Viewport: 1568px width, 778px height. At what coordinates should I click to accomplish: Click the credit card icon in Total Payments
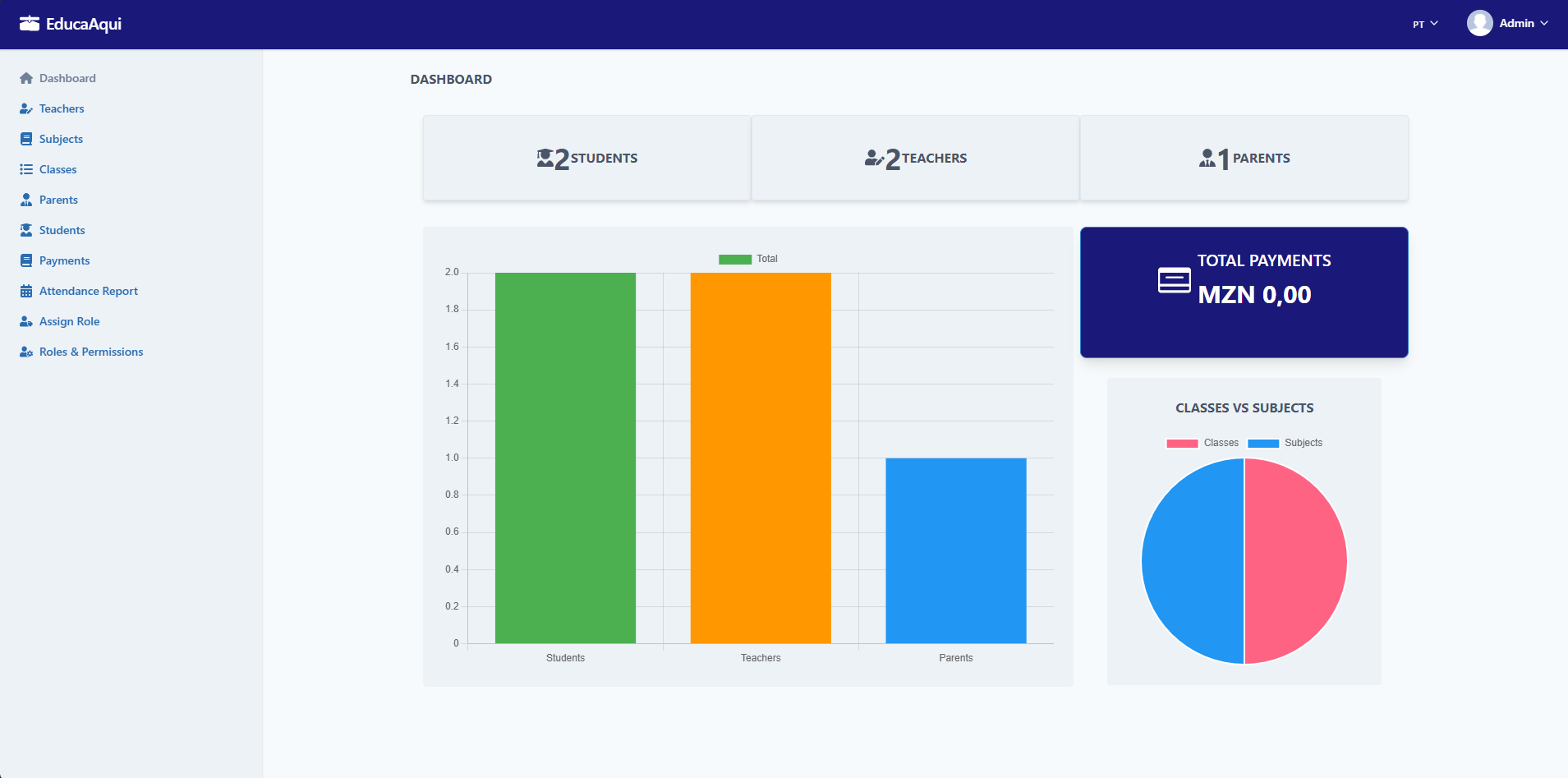[x=1175, y=280]
